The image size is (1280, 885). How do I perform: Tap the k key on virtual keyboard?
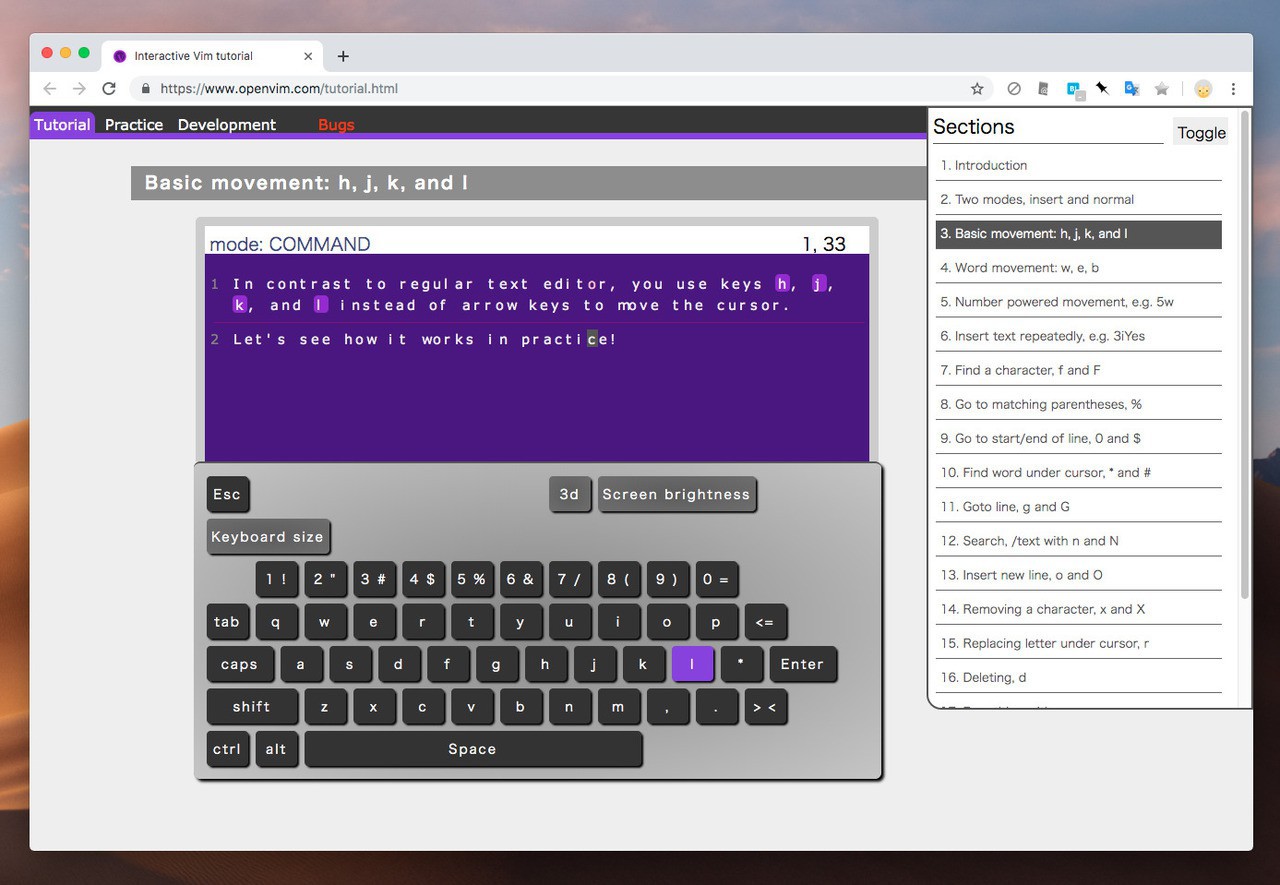643,664
